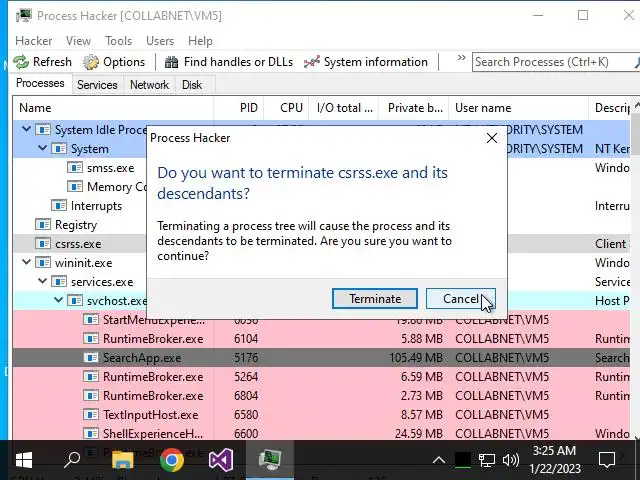Select the ShellExperienceH... process row

321,433
